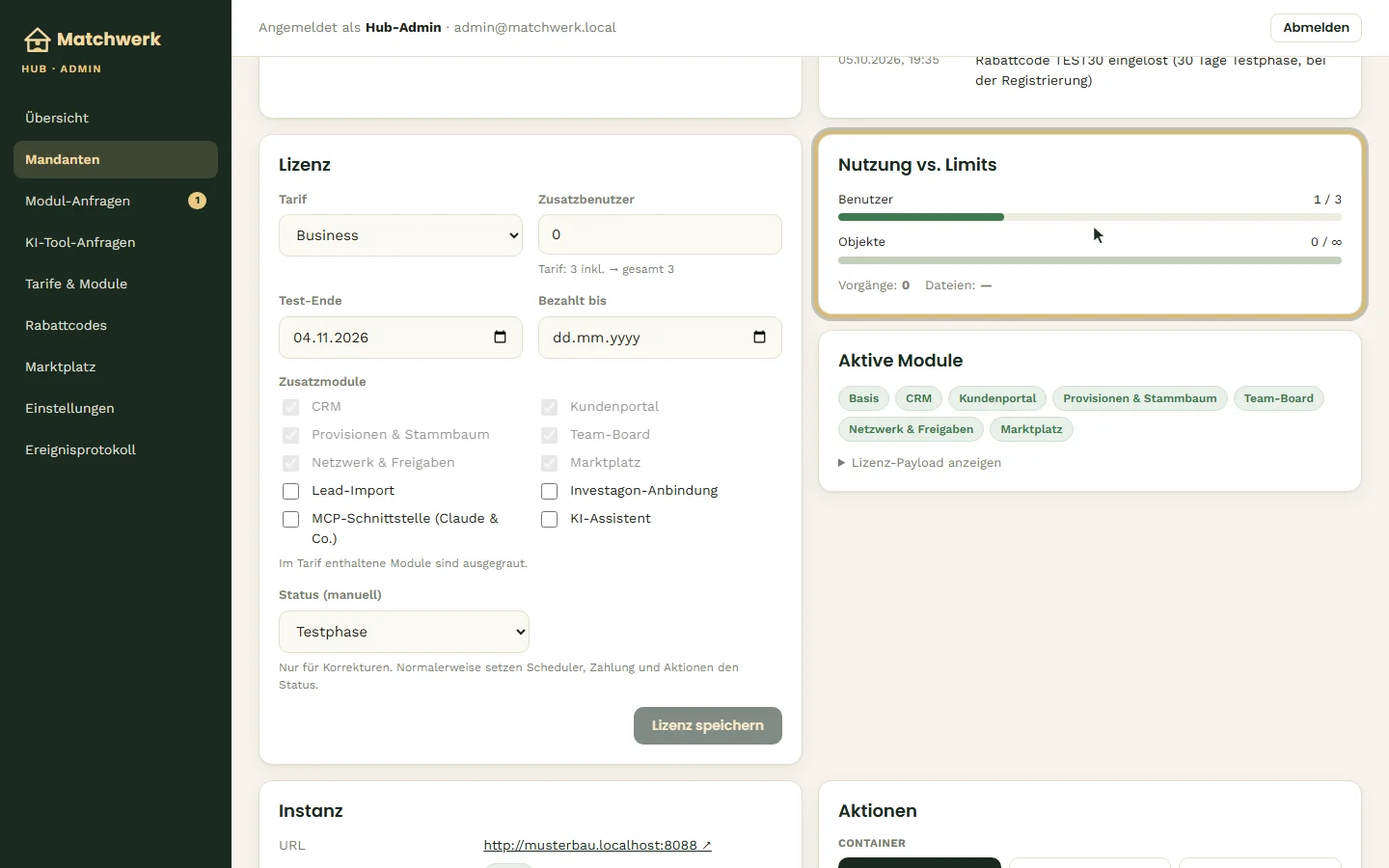This screenshot has width=1389, height=868.
Task: Open Tarife & Module page
Action: click(x=116, y=284)
